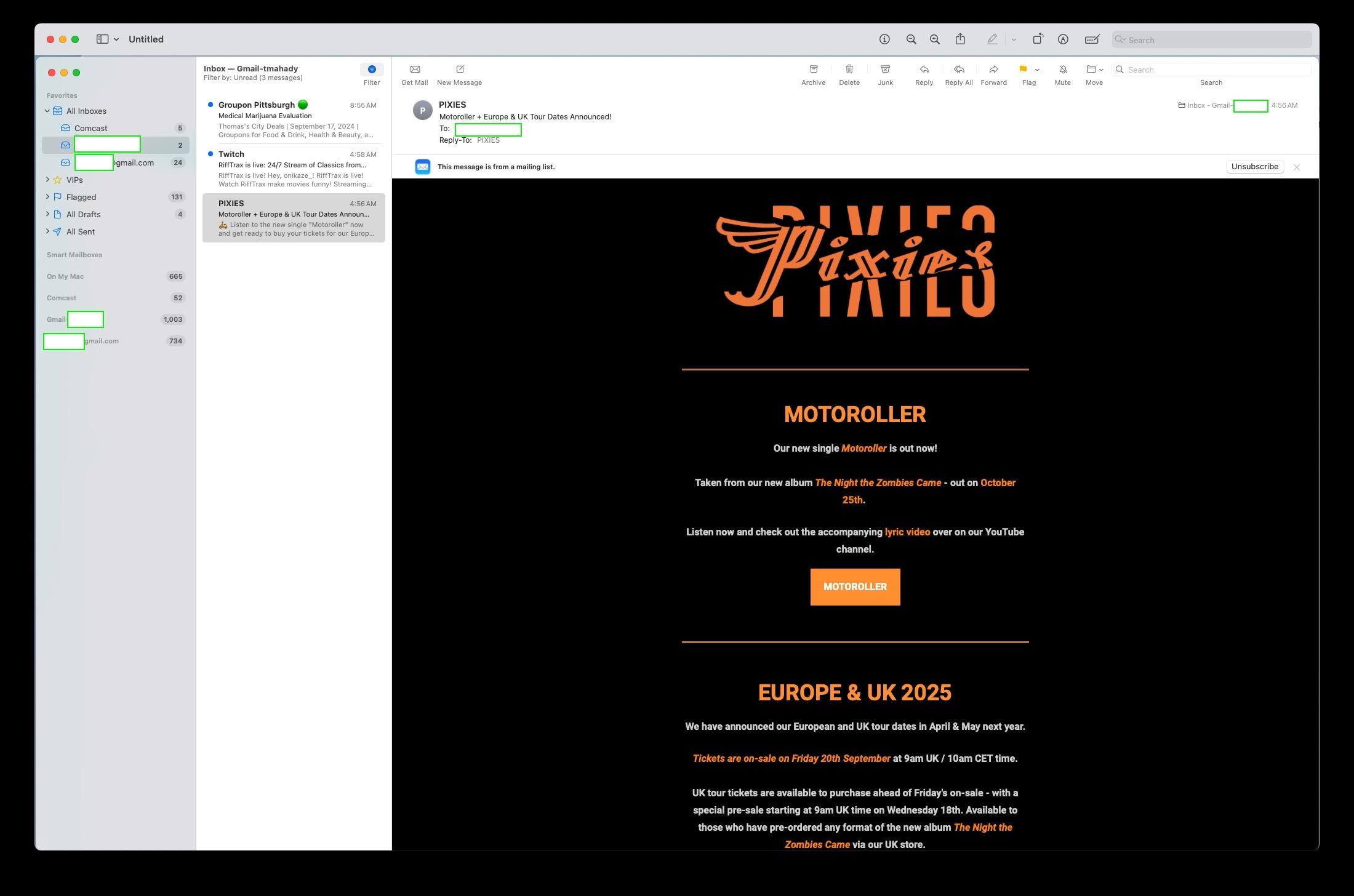Open the Move to mailbox menu

click(1094, 74)
